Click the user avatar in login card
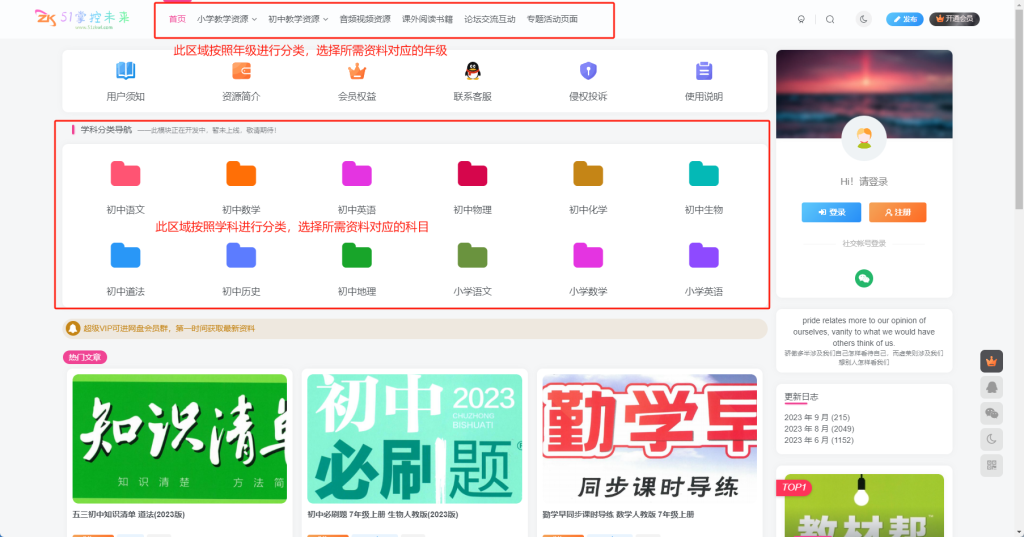This screenshot has height=537, width=1024. [x=864, y=138]
